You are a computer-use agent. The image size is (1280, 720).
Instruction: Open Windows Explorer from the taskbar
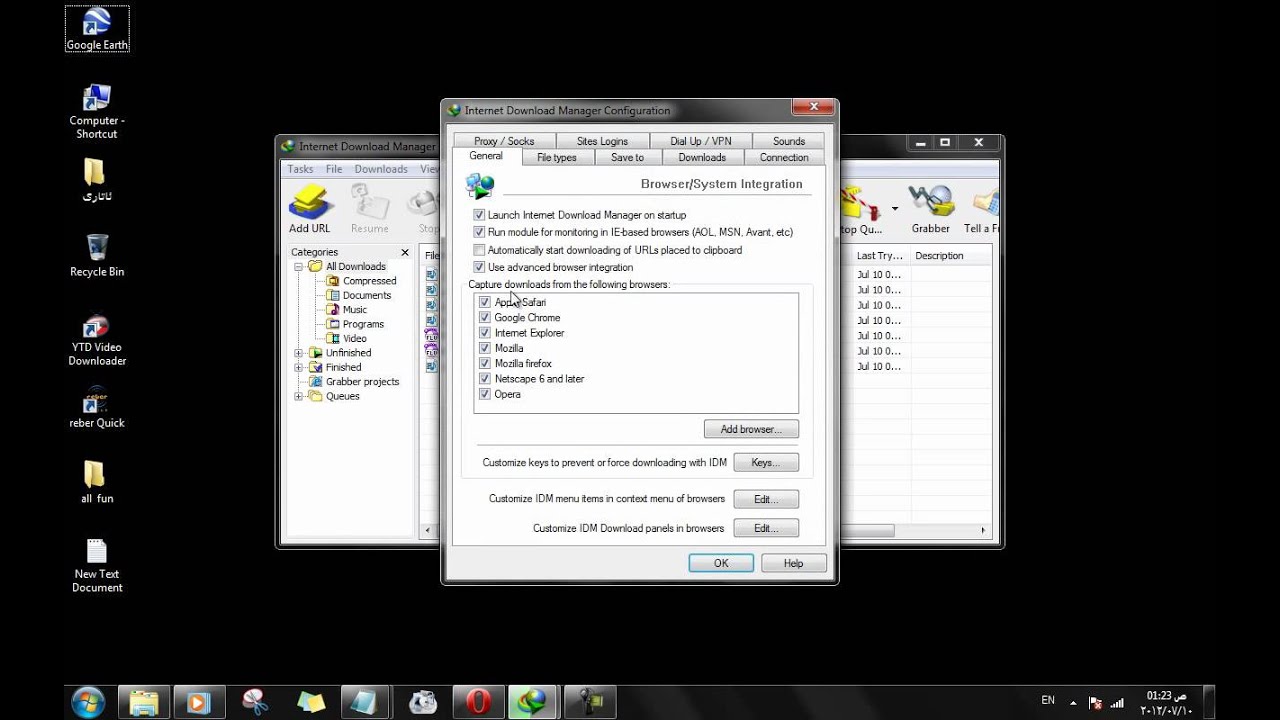145,702
